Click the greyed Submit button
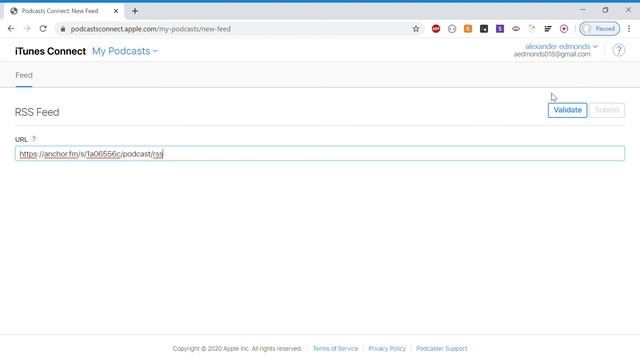 click(607, 110)
